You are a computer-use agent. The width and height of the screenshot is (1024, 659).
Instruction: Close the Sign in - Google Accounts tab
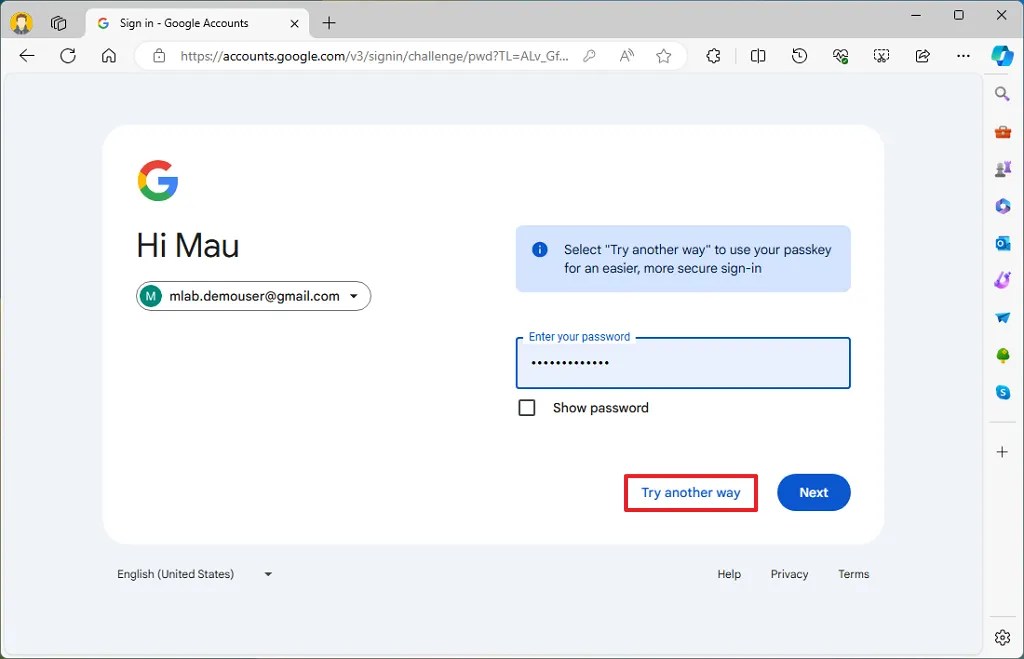pyautogui.click(x=295, y=24)
